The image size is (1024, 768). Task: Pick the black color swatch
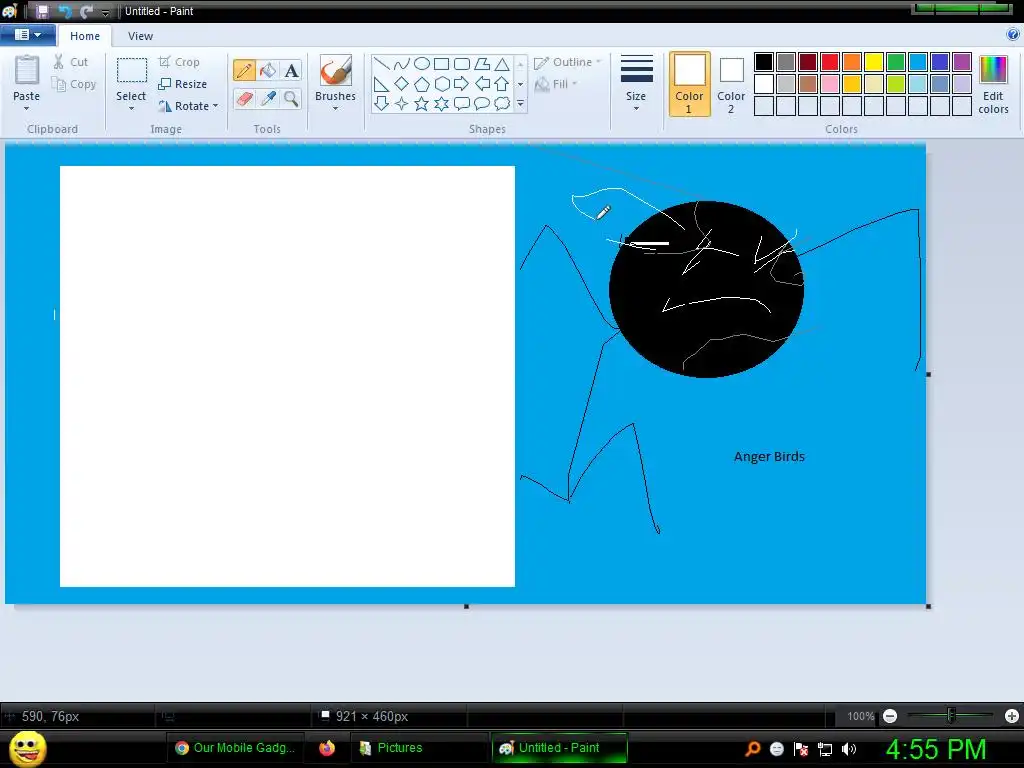[x=763, y=62]
